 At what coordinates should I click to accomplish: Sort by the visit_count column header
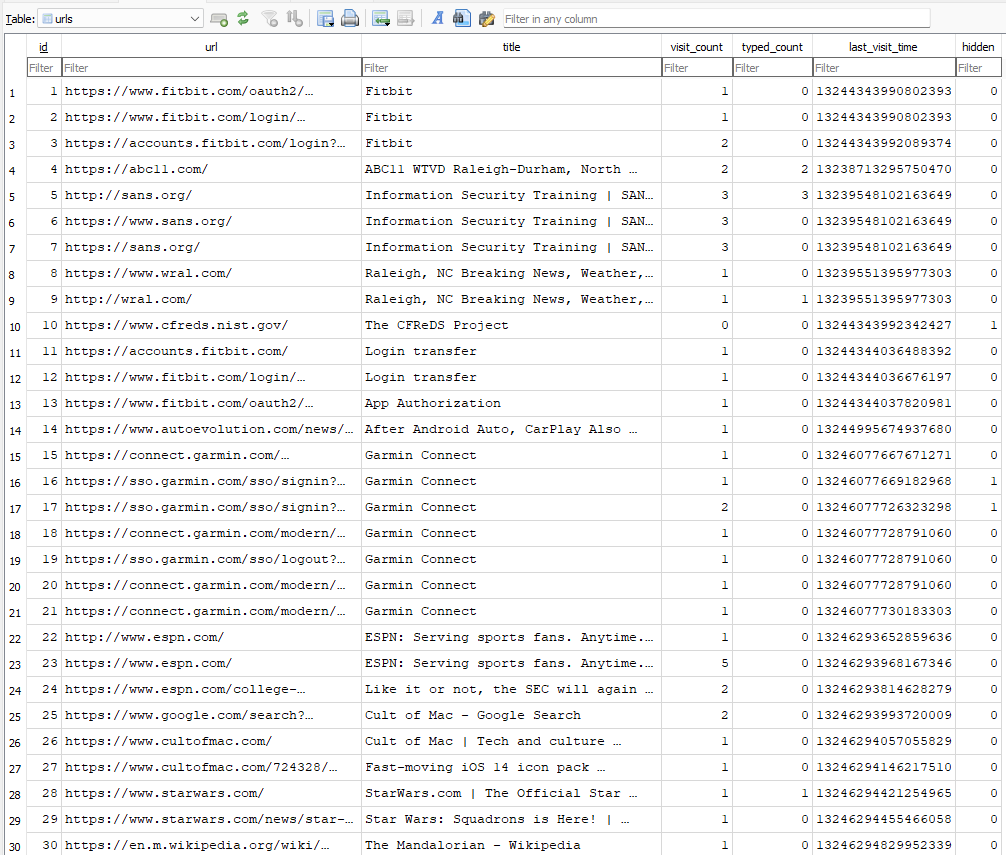[x=697, y=47]
